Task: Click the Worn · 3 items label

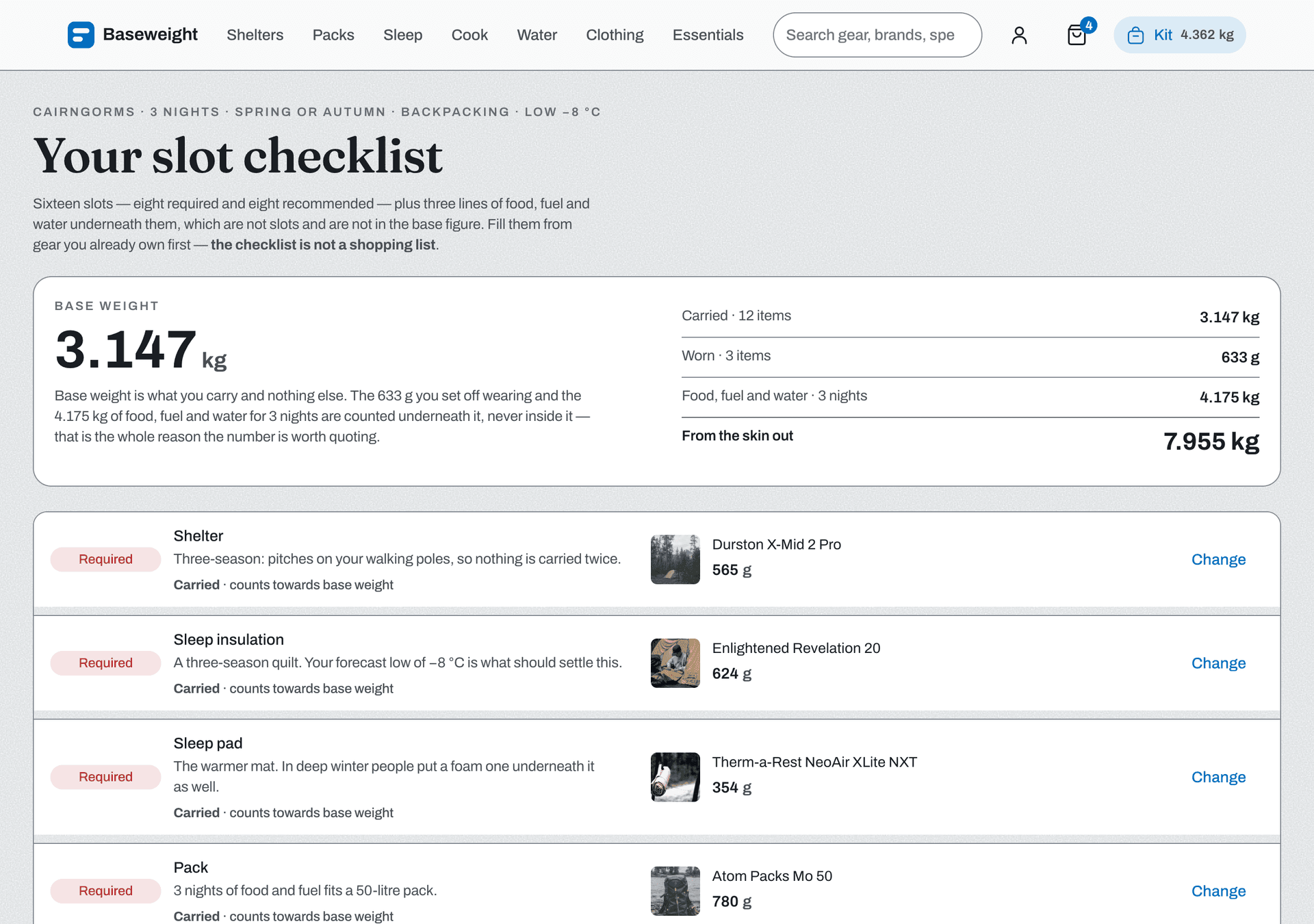Action: tap(726, 356)
